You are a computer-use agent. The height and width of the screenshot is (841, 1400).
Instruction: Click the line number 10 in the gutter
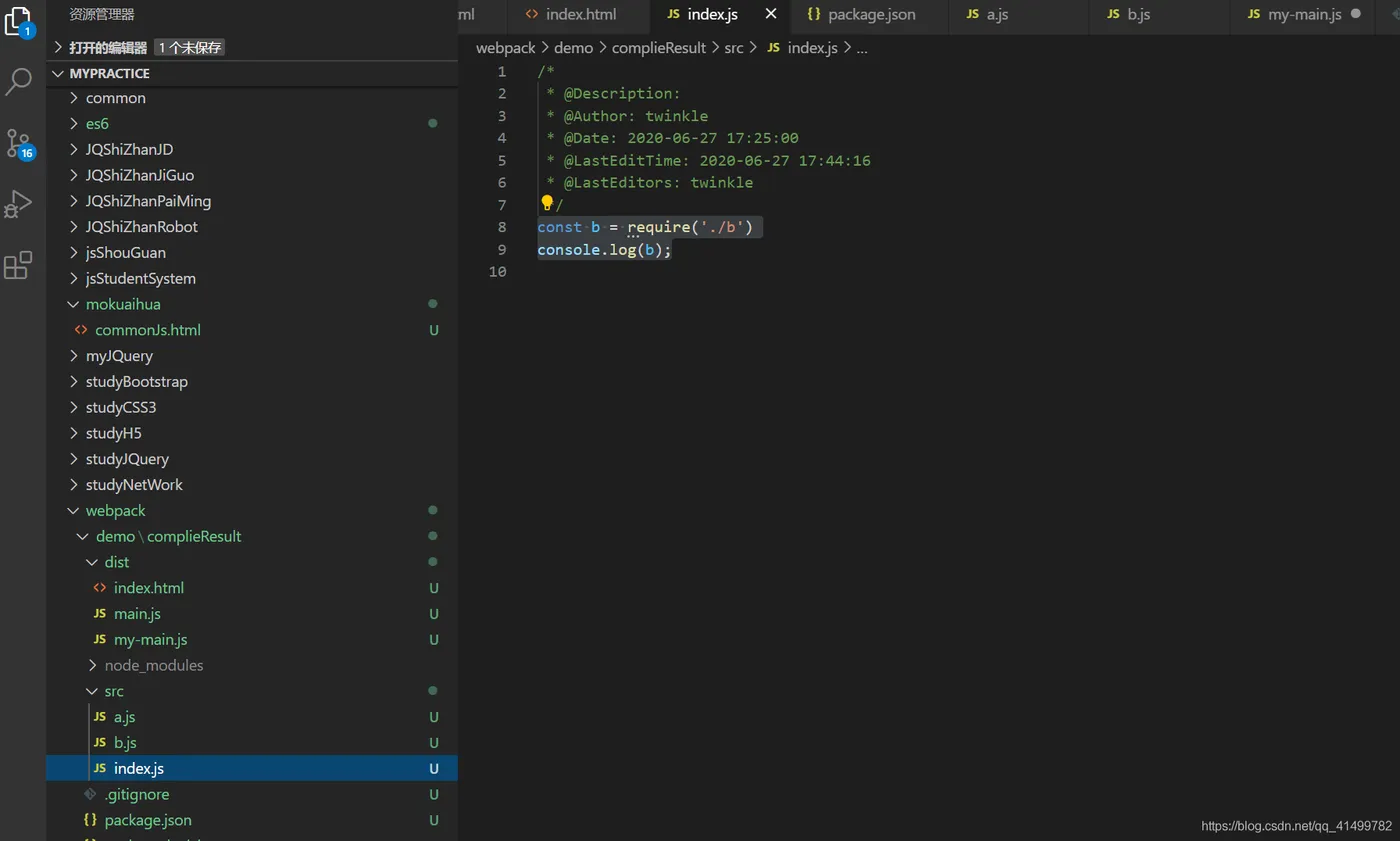click(497, 272)
